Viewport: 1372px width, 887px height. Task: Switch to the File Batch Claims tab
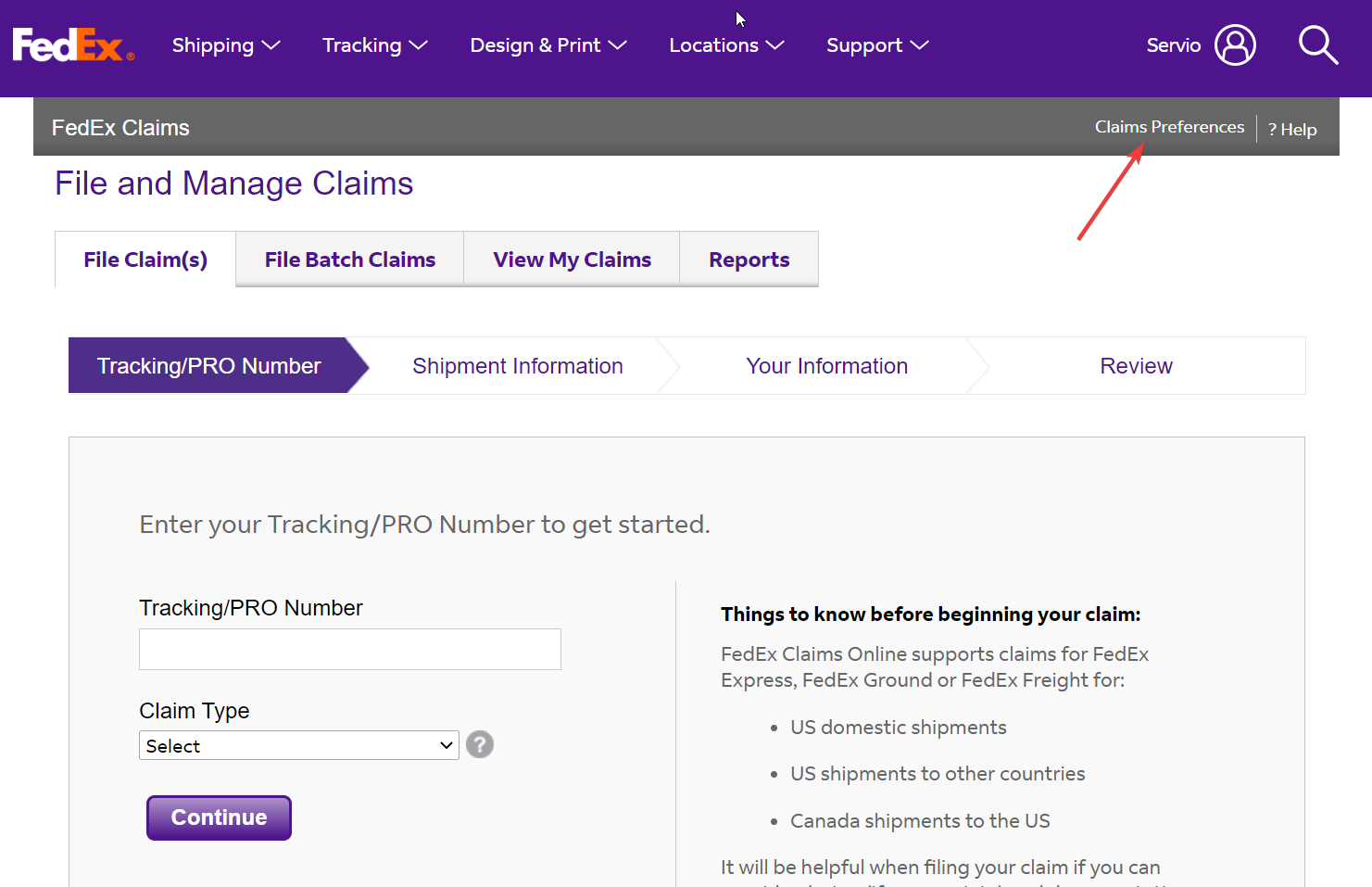point(350,260)
